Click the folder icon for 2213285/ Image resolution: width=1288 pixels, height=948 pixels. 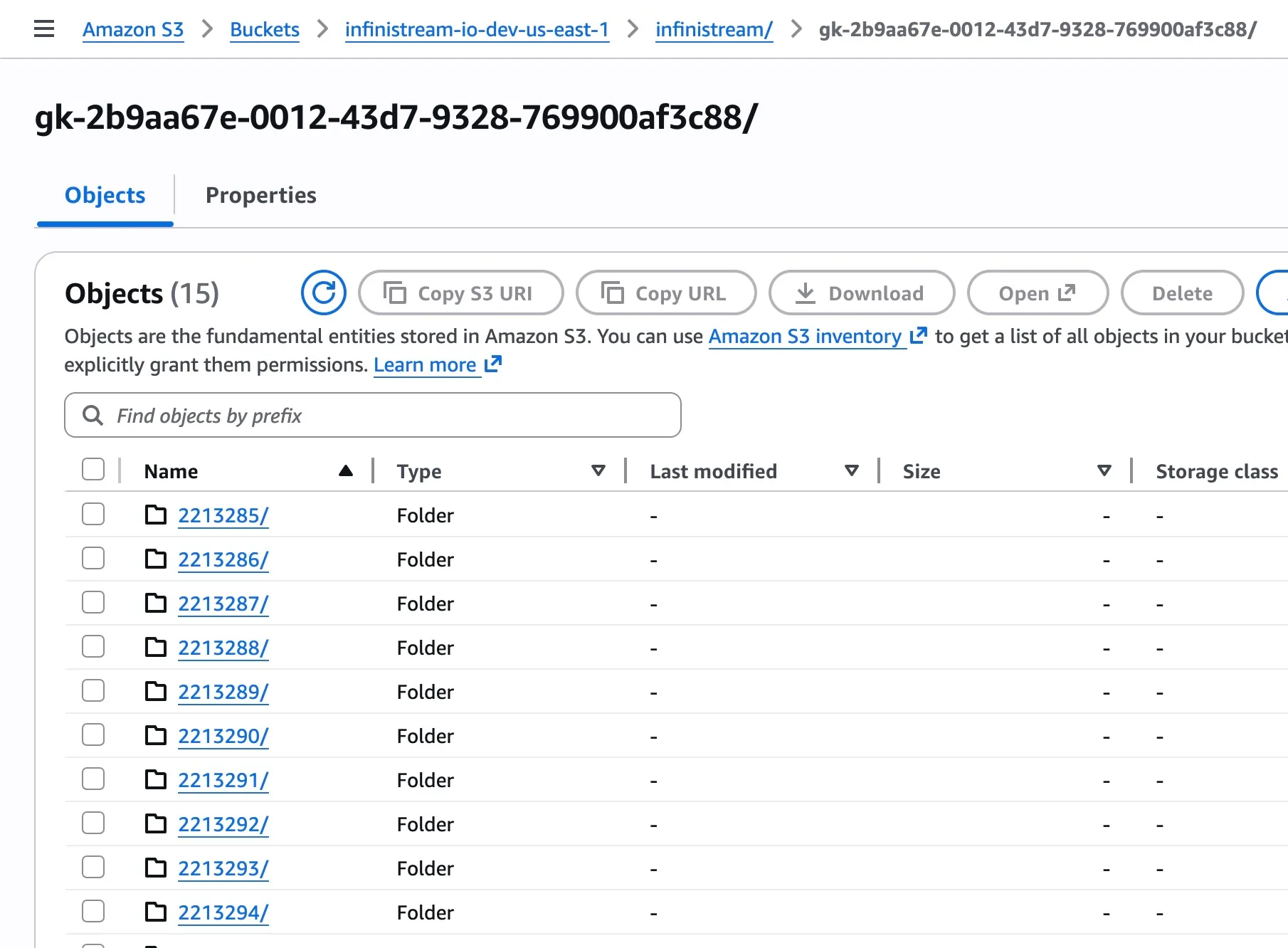156,515
